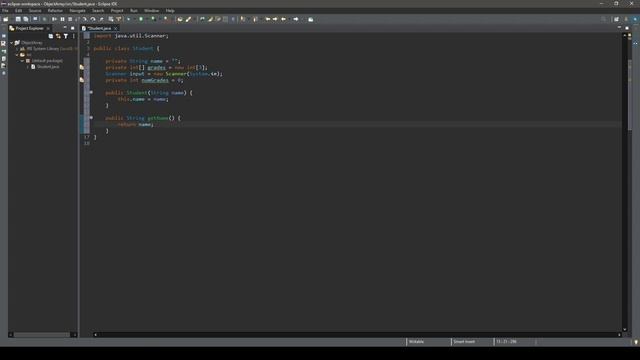The width and height of the screenshot is (640, 360).
Task: Collapse the Student constructor fold marker
Action: 91,93
